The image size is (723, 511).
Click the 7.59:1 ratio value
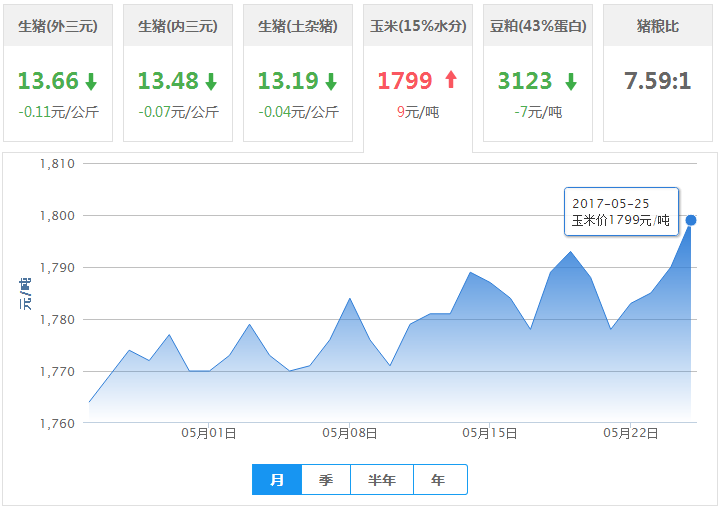pos(658,81)
